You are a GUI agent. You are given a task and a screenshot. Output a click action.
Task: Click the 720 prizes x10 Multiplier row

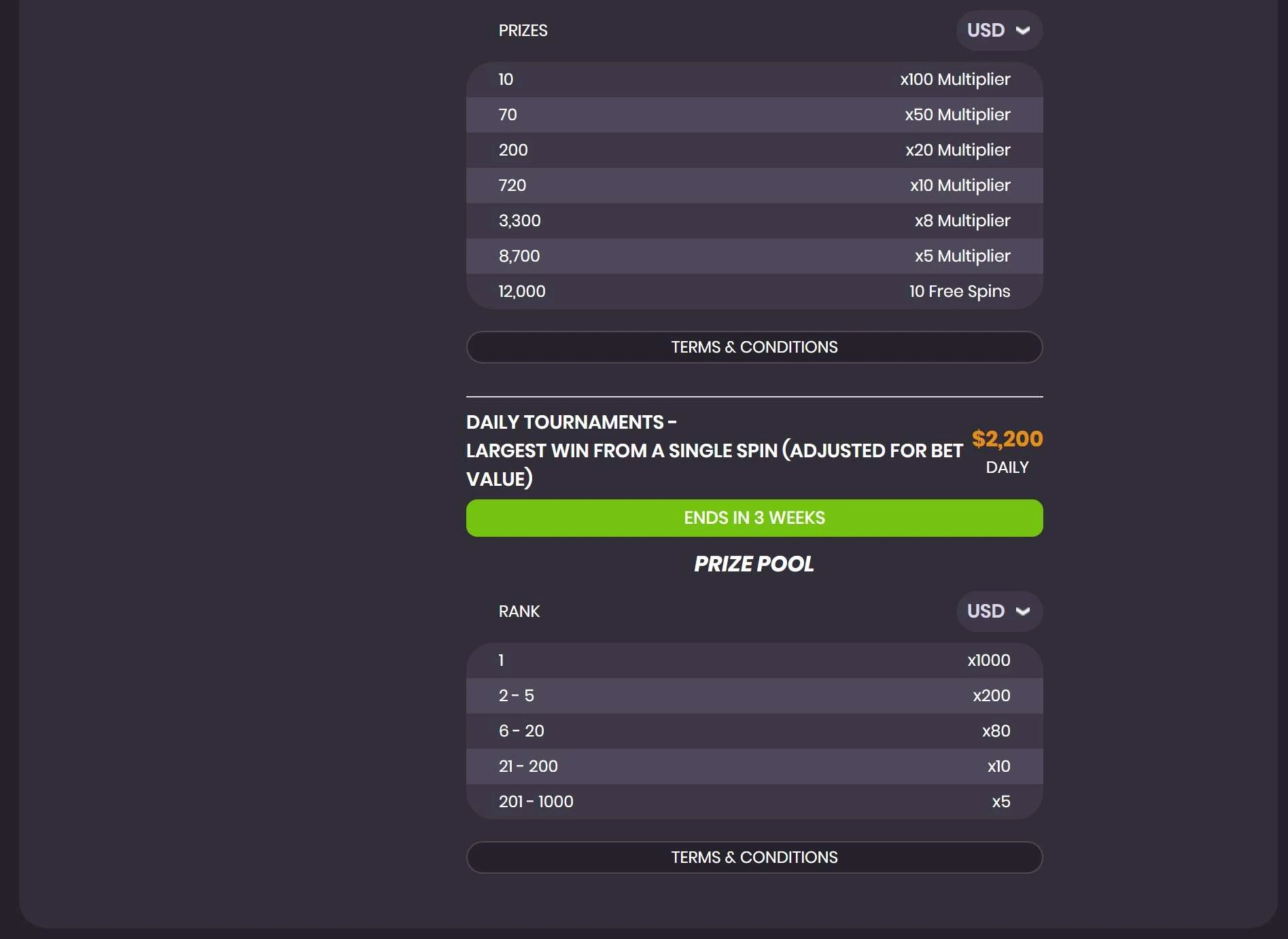pyautogui.click(x=754, y=185)
